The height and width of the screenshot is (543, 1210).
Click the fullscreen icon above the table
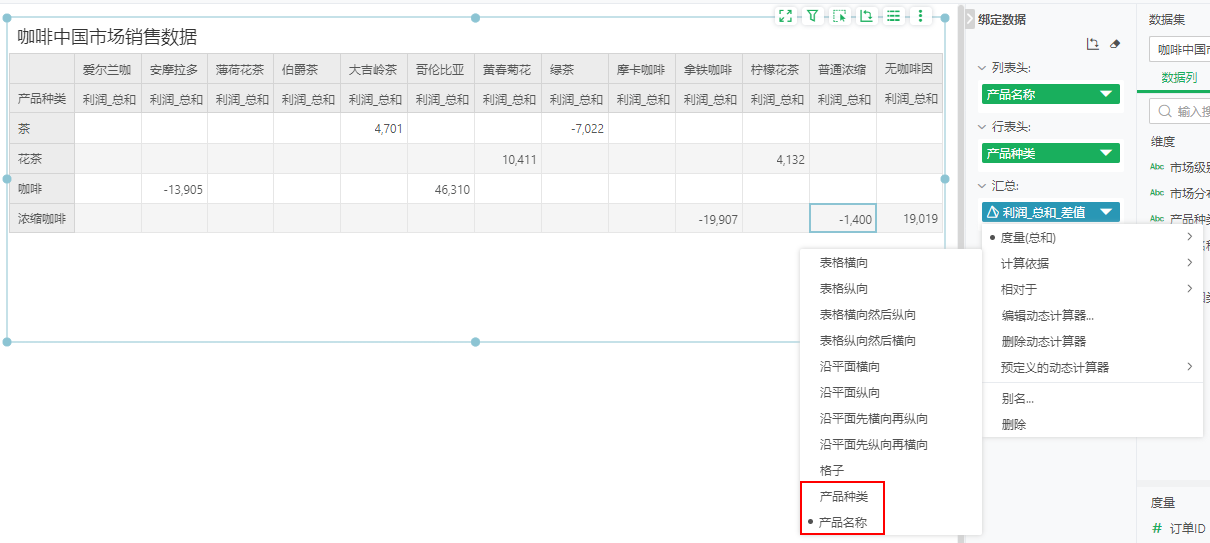coord(785,16)
